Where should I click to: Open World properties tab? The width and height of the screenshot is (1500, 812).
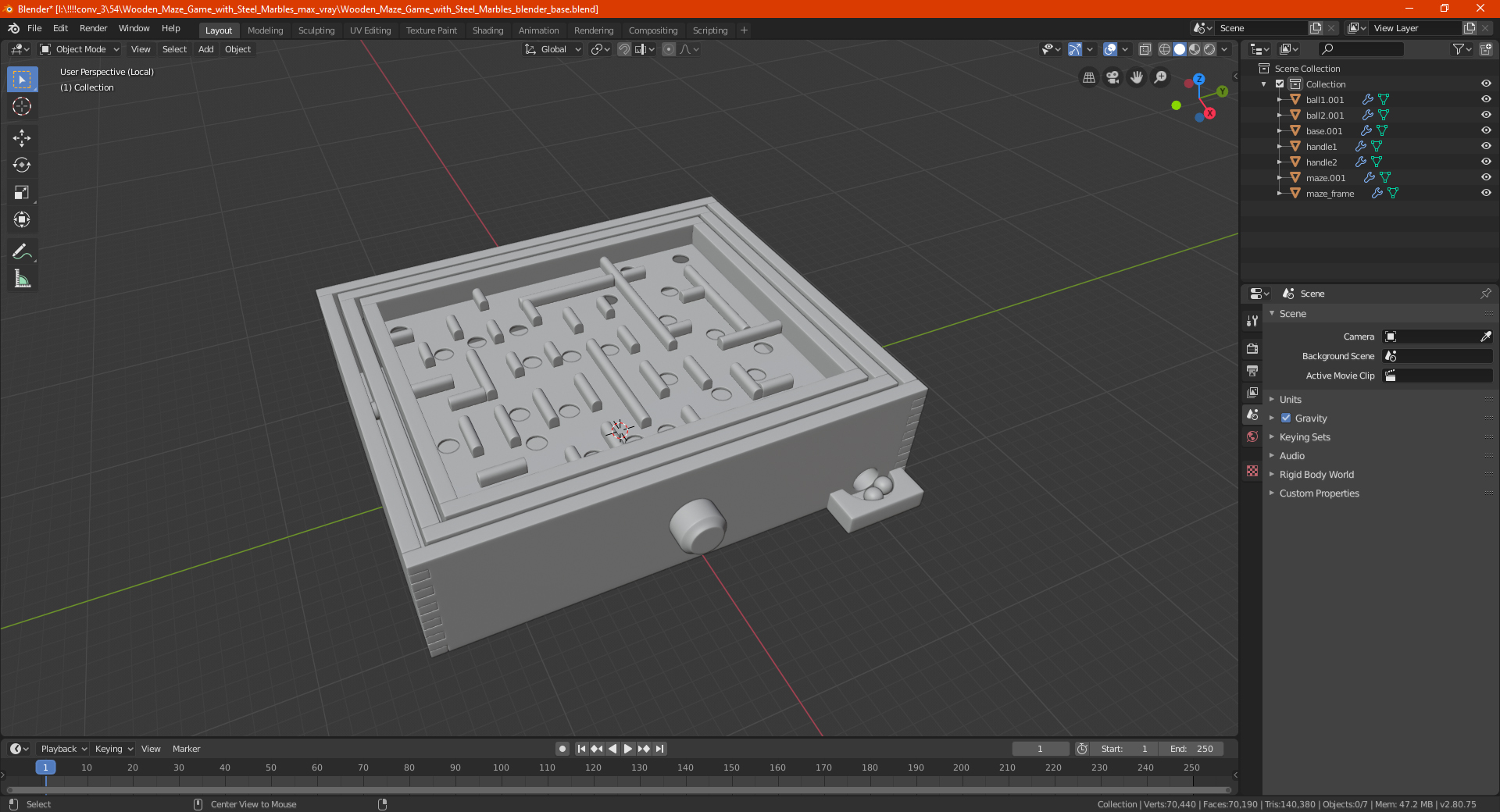point(1252,436)
